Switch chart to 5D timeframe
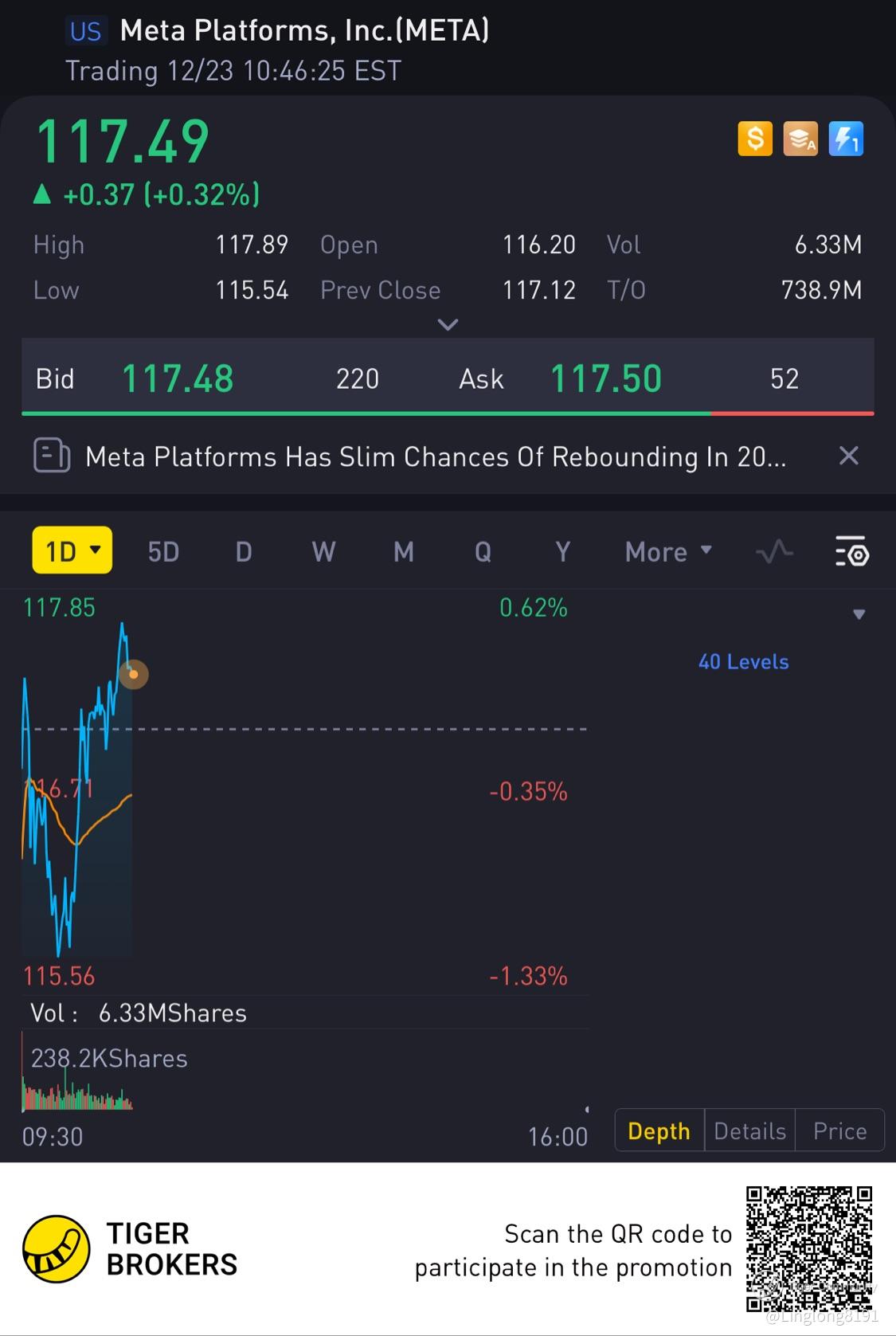 coord(163,551)
